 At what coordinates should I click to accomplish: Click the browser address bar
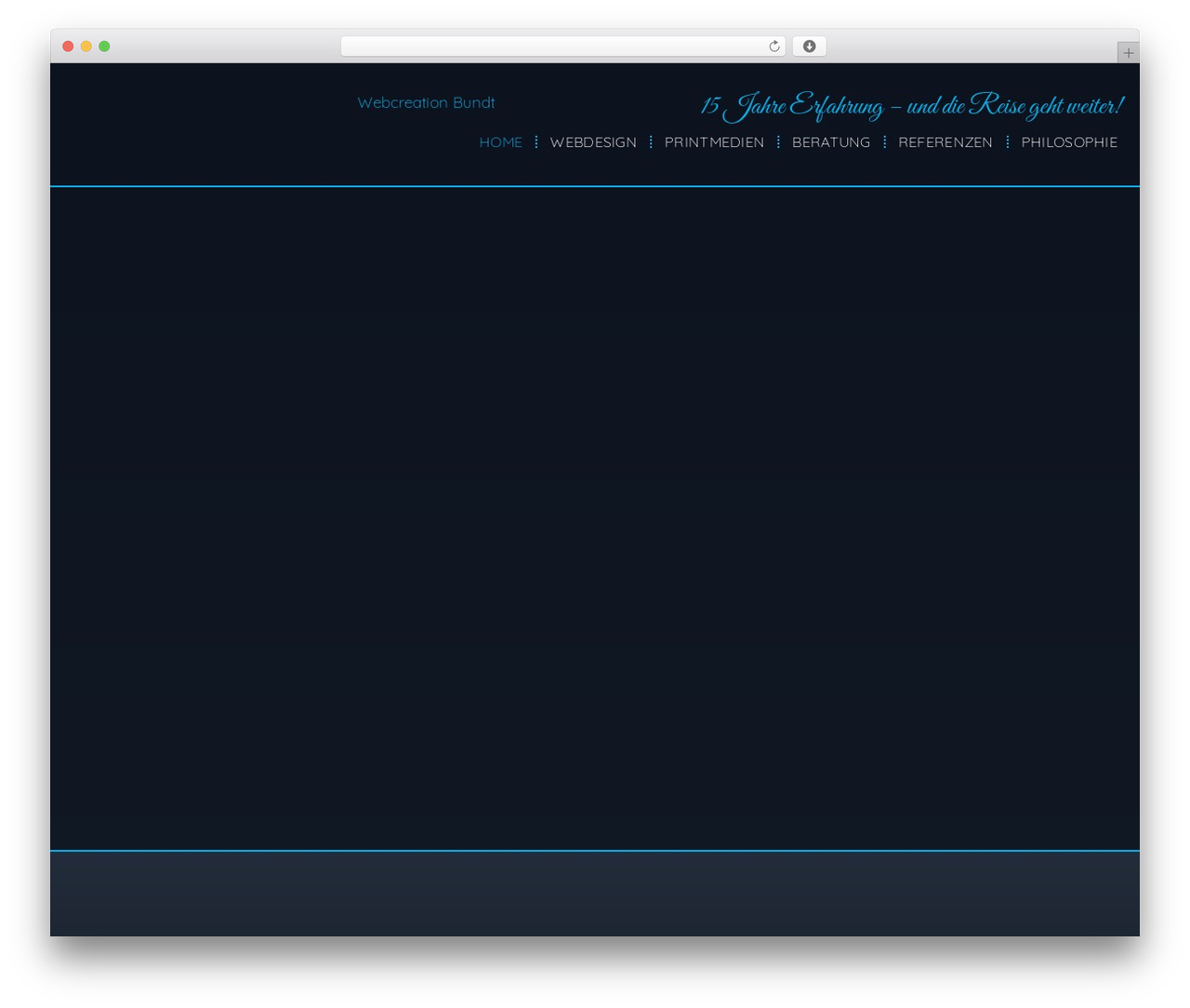click(562, 46)
